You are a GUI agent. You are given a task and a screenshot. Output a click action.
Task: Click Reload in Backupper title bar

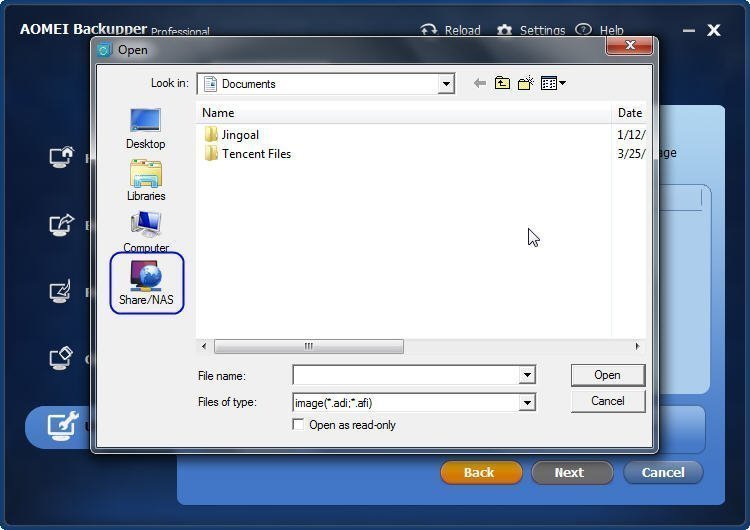(x=451, y=30)
